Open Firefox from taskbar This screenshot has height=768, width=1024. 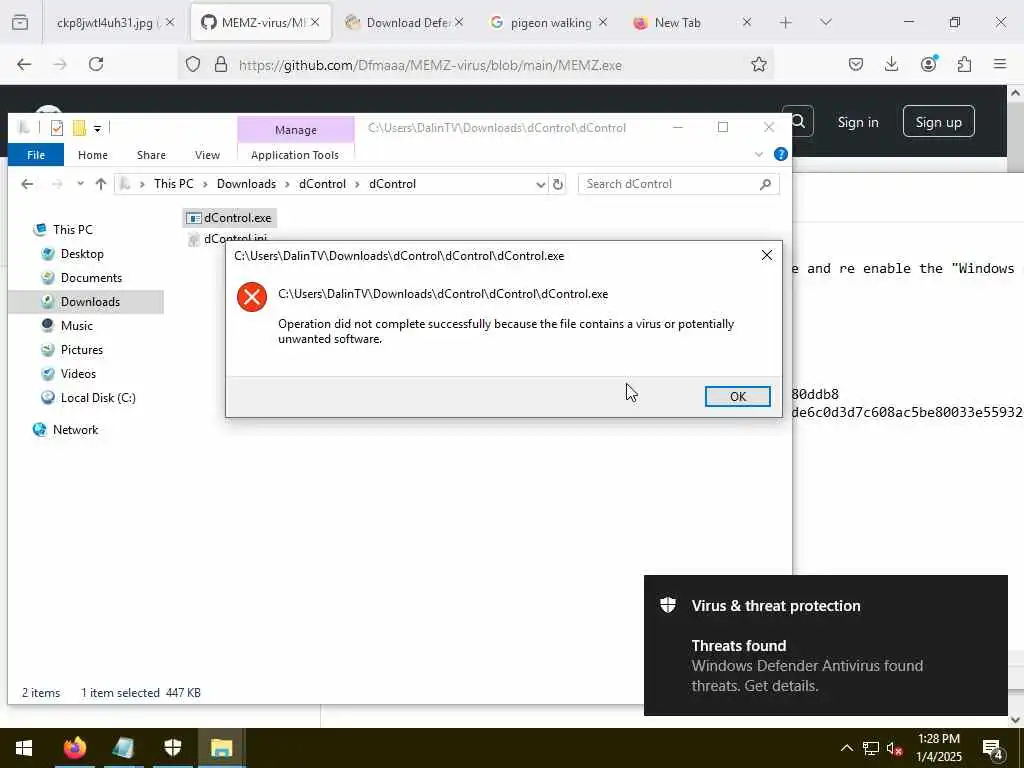coord(74,748)
